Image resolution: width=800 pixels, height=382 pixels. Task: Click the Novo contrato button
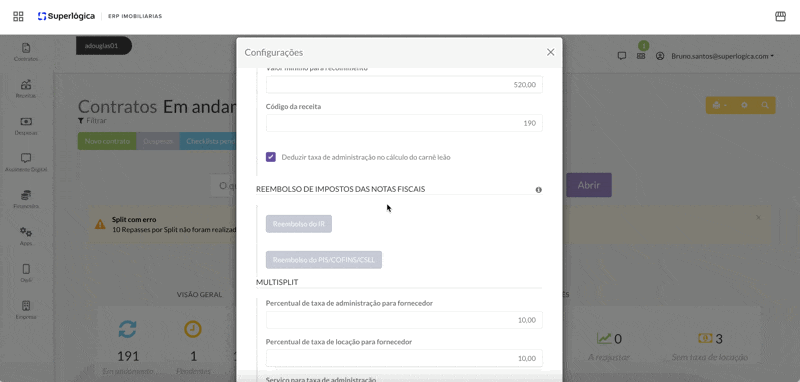[x=107, y=141]
